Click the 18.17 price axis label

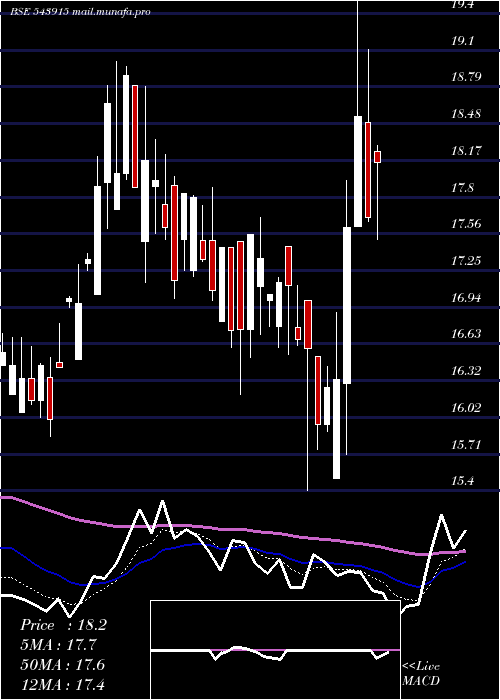466,151
